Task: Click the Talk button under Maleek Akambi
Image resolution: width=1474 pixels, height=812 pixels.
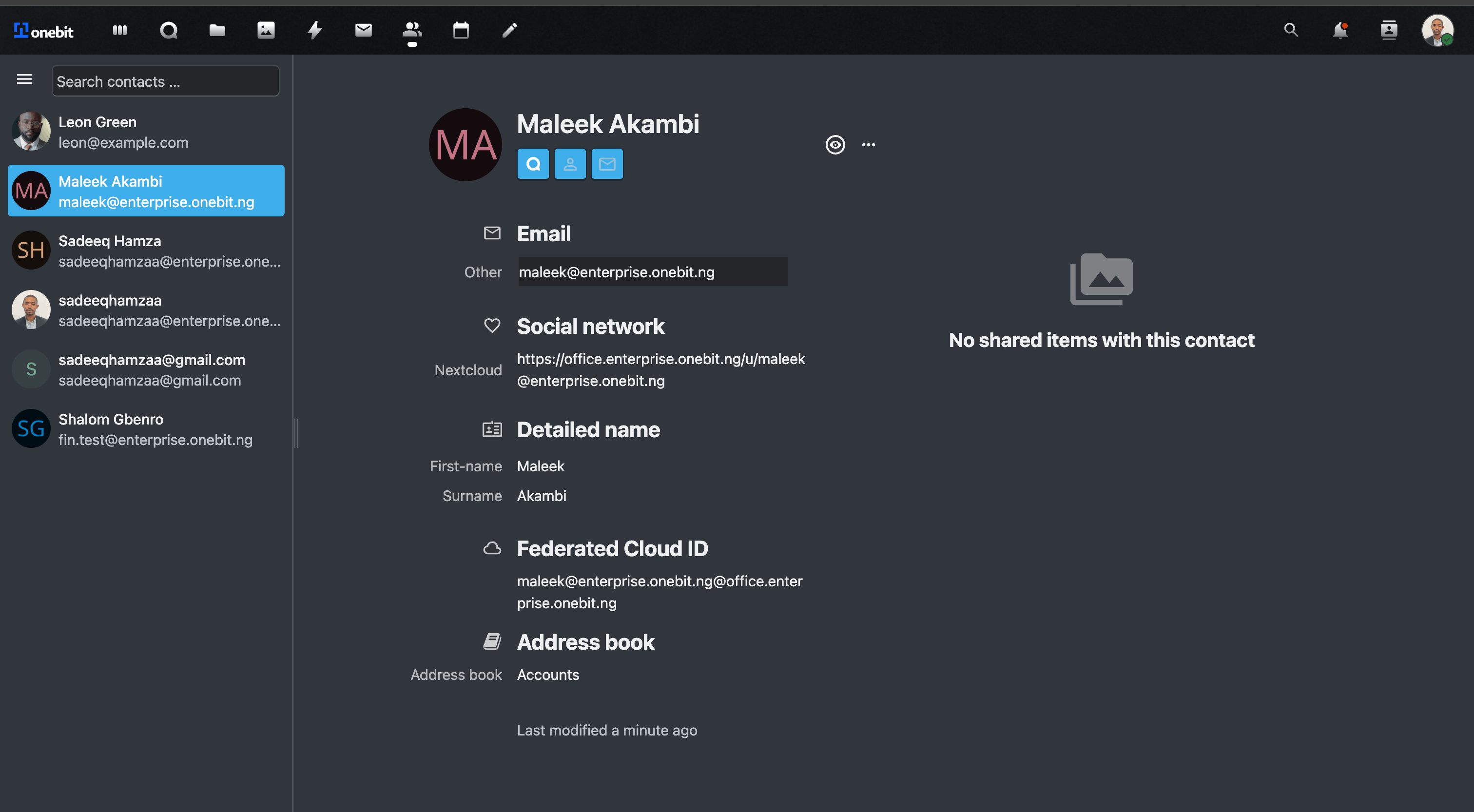Action: [x=533, y=164]
